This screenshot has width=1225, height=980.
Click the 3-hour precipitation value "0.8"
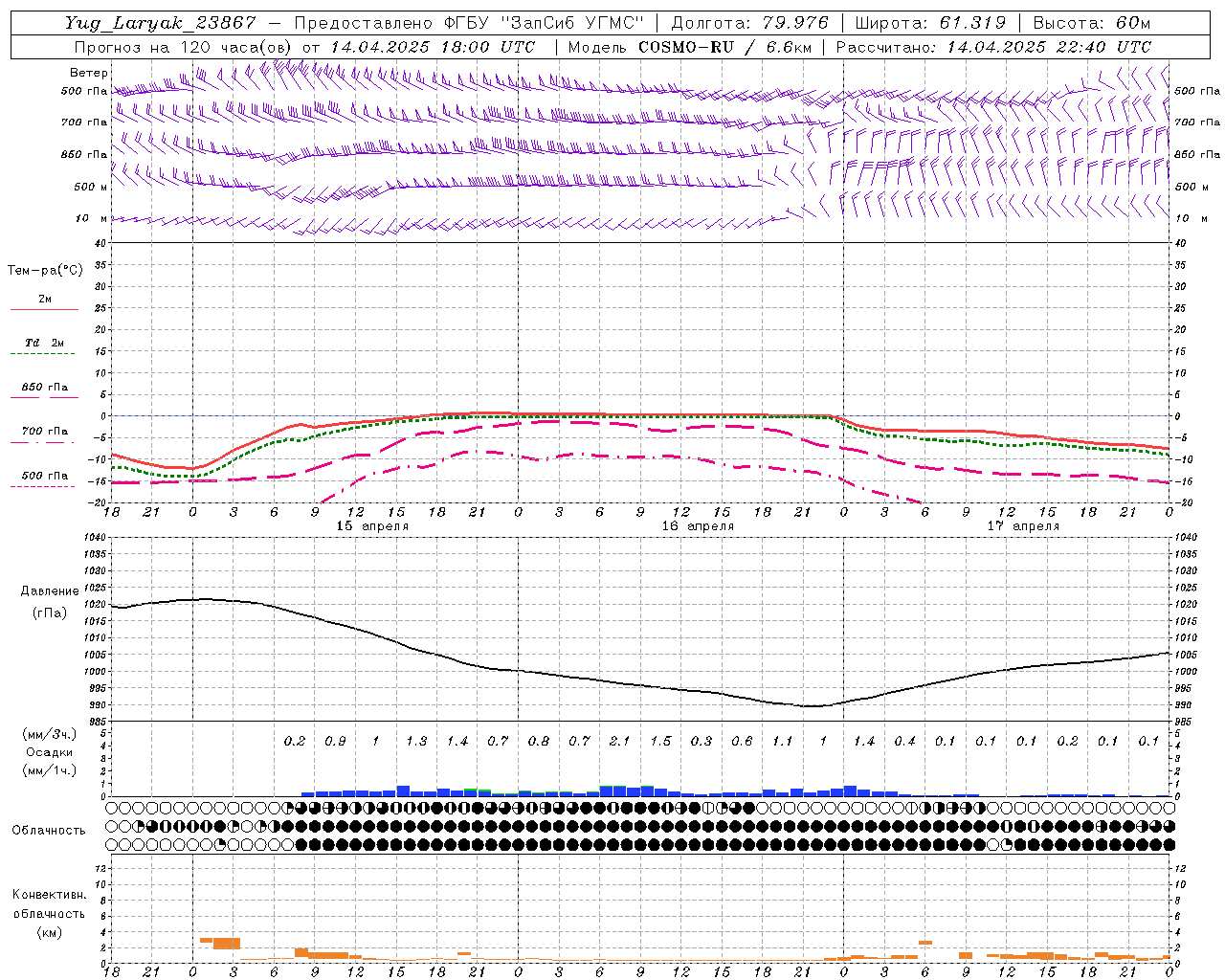point(539,742)
